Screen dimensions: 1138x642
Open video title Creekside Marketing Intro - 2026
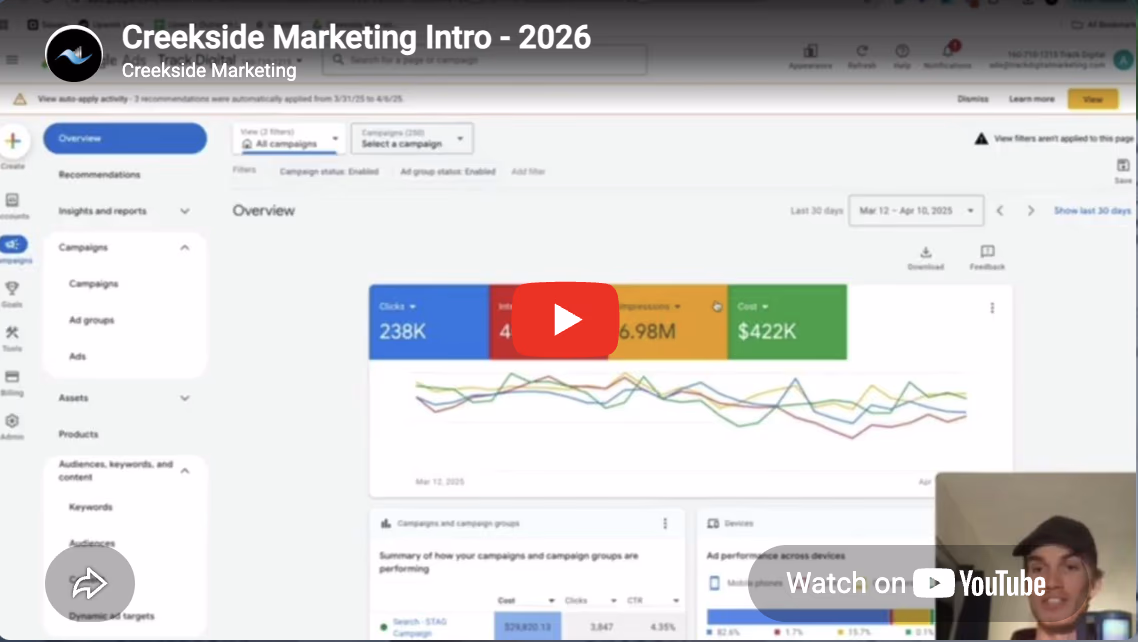coord(356,37)
